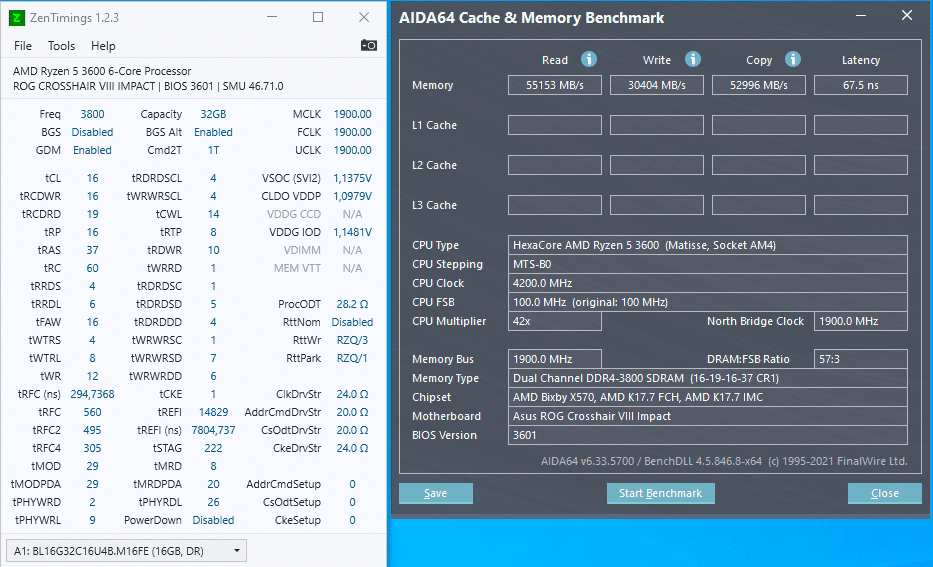Click the PowerDown Disabled value
Screen dimensions: 933x567
click(x=213, y=520)
